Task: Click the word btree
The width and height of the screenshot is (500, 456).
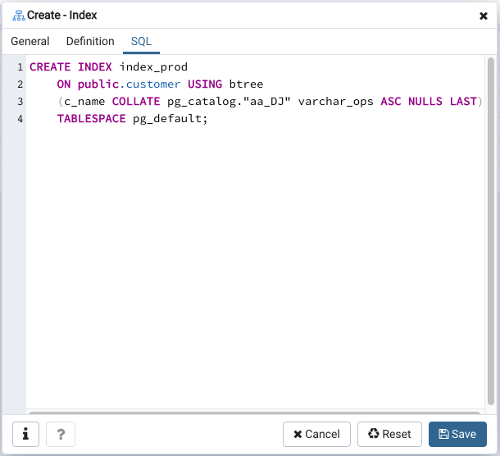Action: [246, 84]
